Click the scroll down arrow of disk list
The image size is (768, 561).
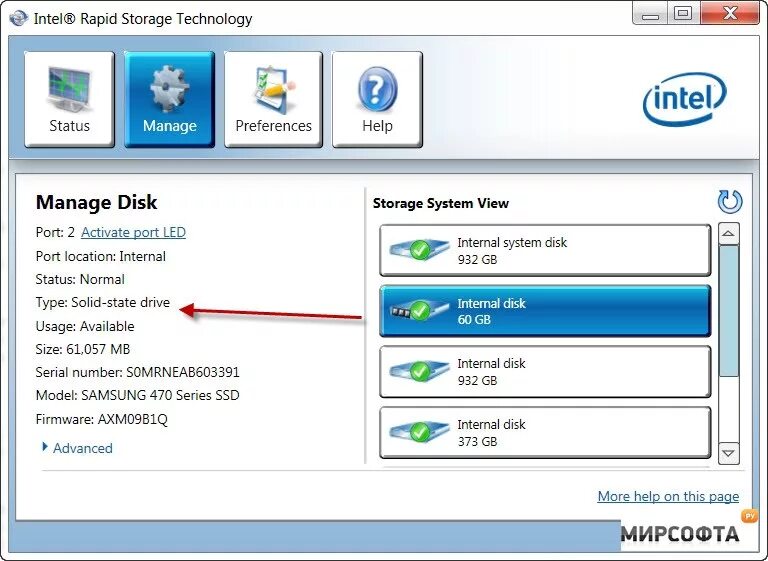(x=728, y=453)
